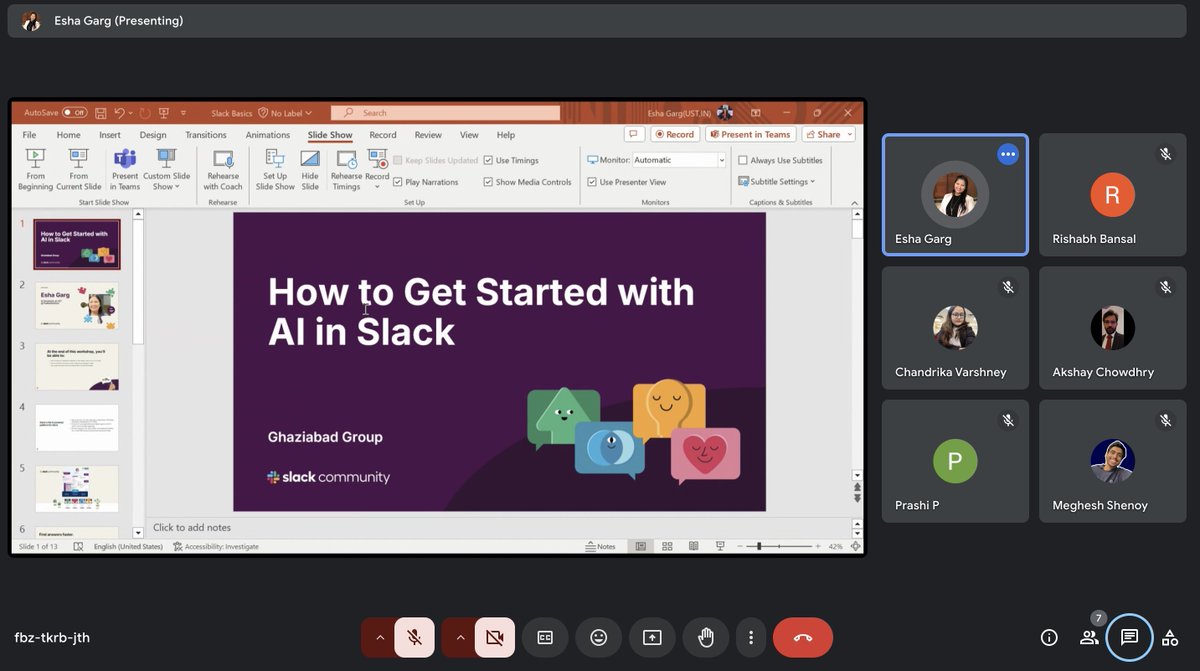Open options on Esha Garg tile

coord(1007,154)
